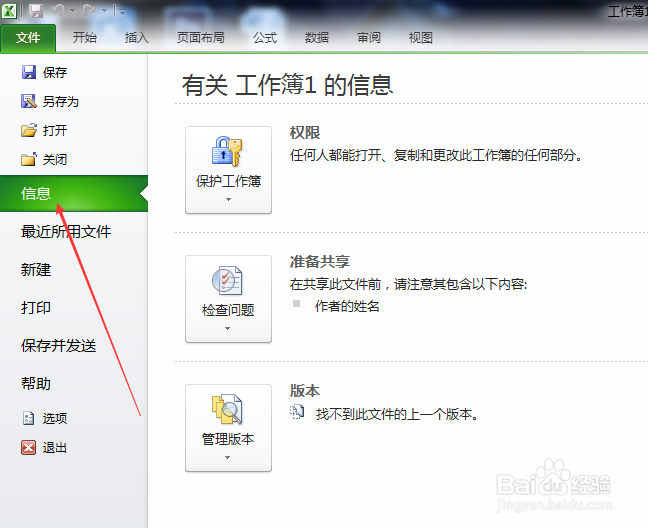This screenshot has height=528, width=648.
Task: Click the checklist 检查问题 icon
Action: pos(227,281)
